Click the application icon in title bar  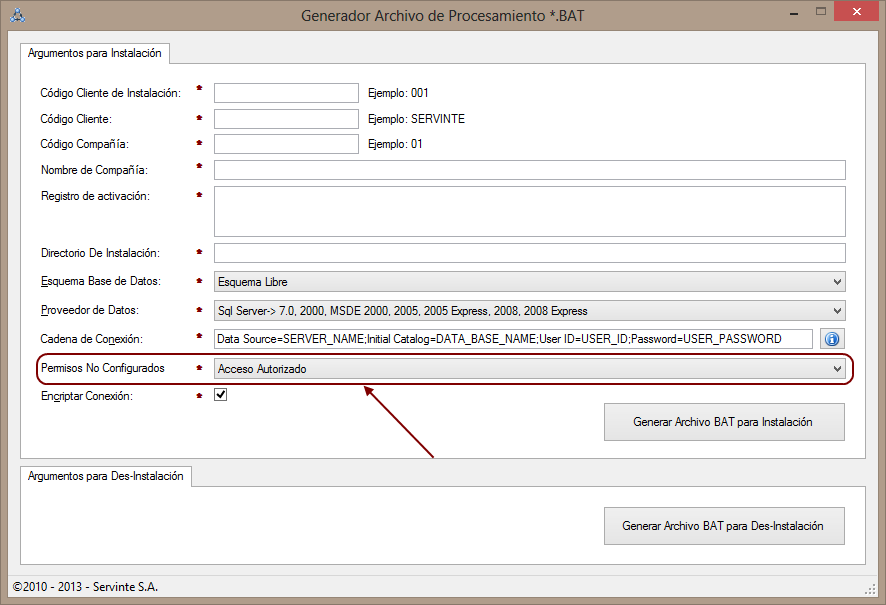(x=18, y=15)
